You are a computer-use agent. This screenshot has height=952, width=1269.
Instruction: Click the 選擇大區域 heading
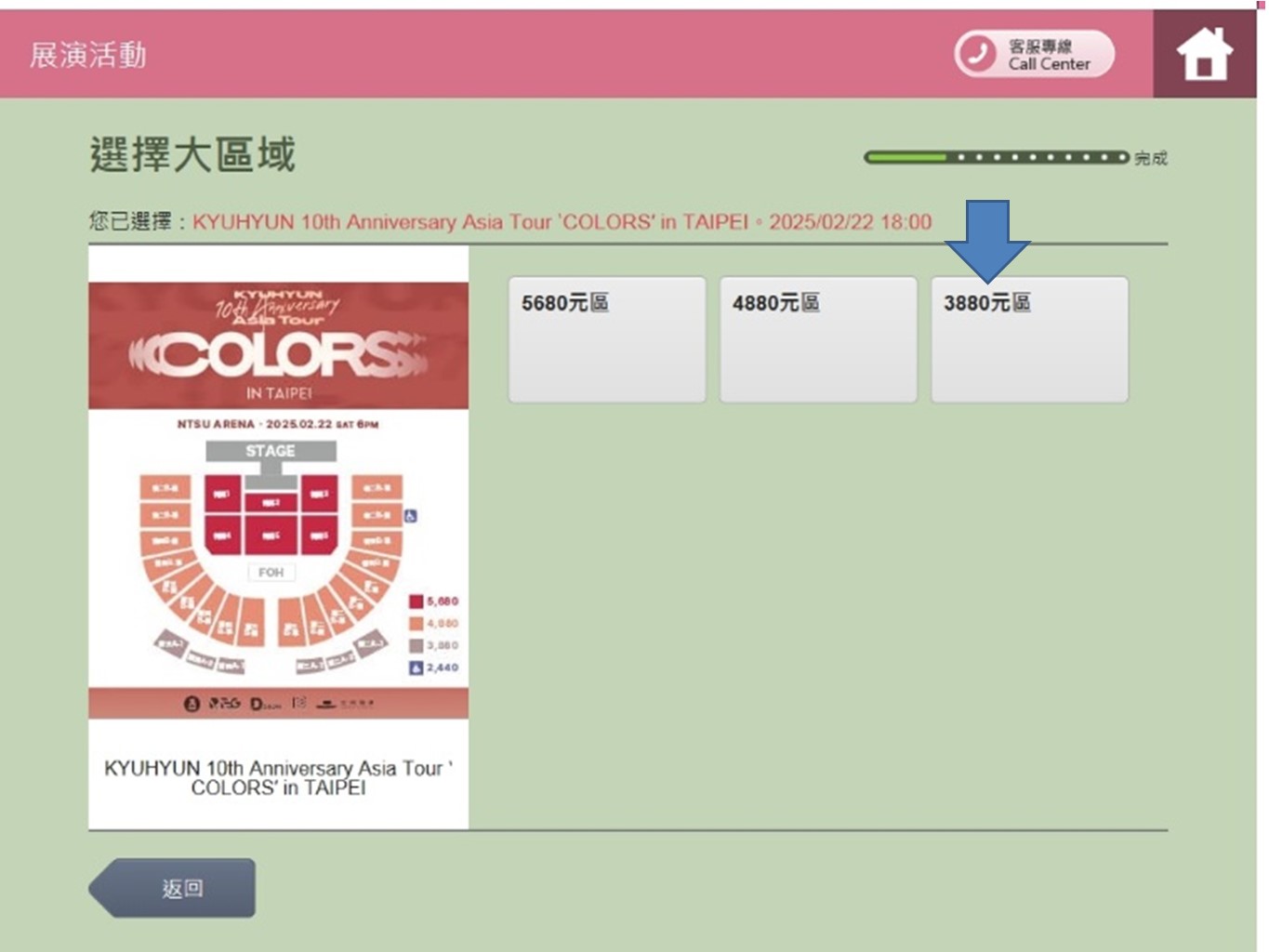(192, 154)
